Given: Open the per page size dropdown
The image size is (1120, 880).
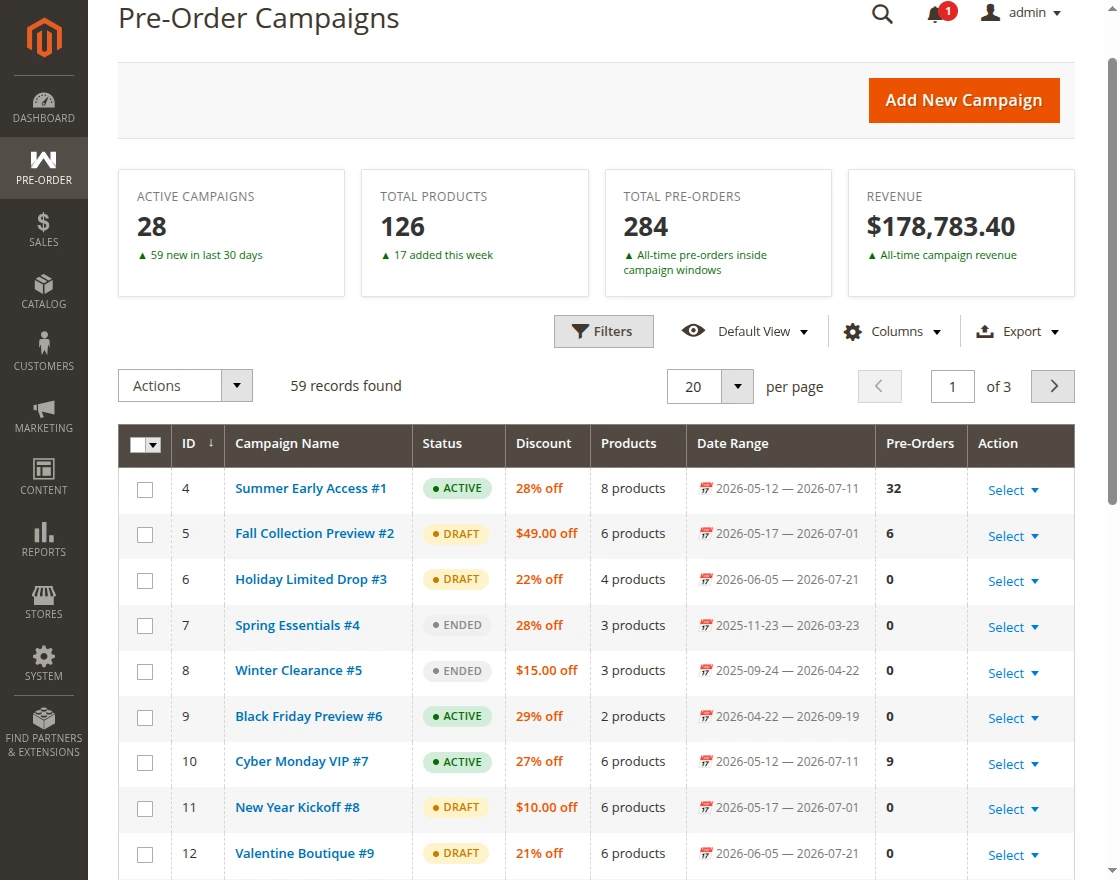Looking at the screenshot, I should pos(737,386).
